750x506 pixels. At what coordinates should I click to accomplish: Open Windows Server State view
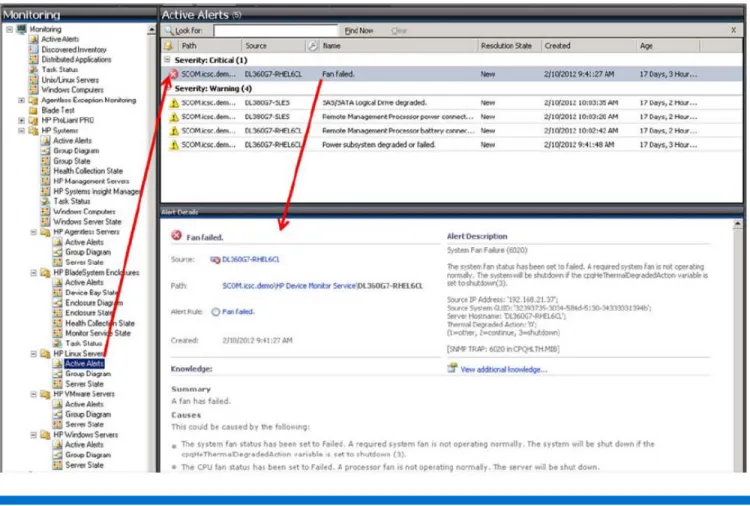(x=87, y=221)
